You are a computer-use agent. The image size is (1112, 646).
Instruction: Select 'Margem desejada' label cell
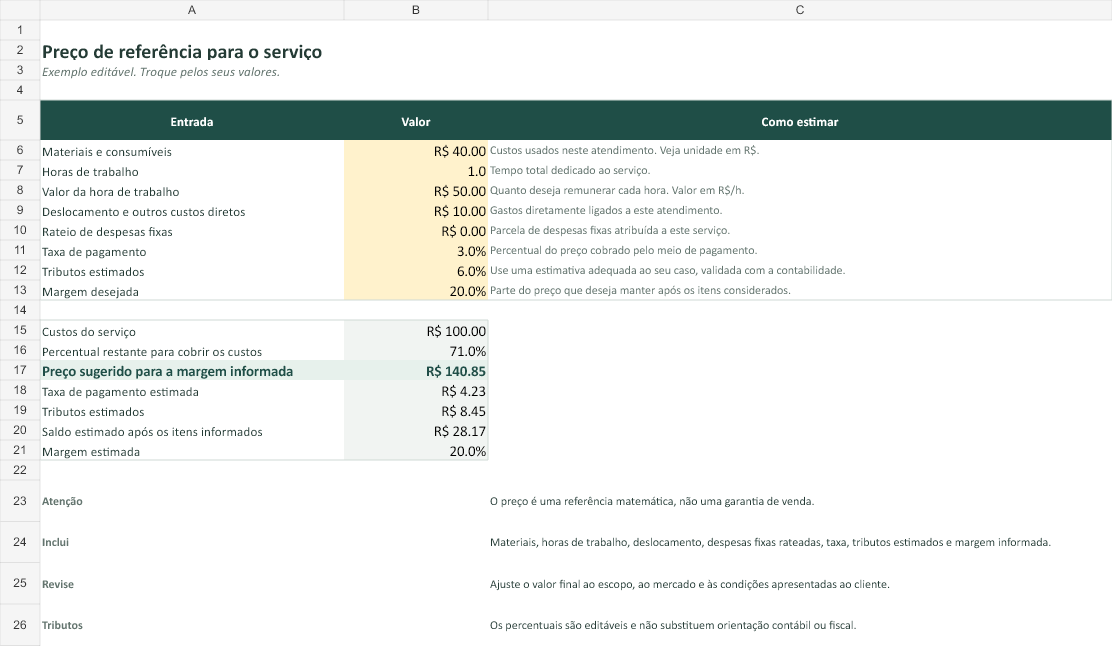pos(192,290)
